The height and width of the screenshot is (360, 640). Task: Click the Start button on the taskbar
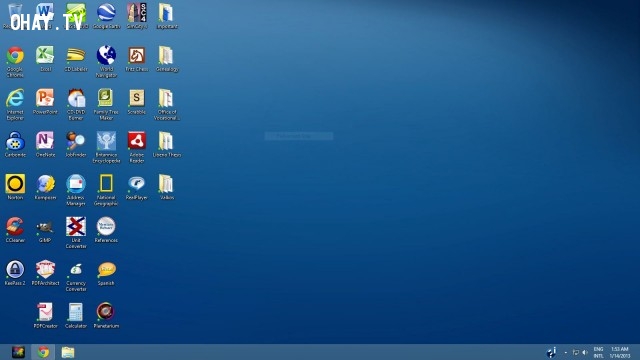coord(18,352)
